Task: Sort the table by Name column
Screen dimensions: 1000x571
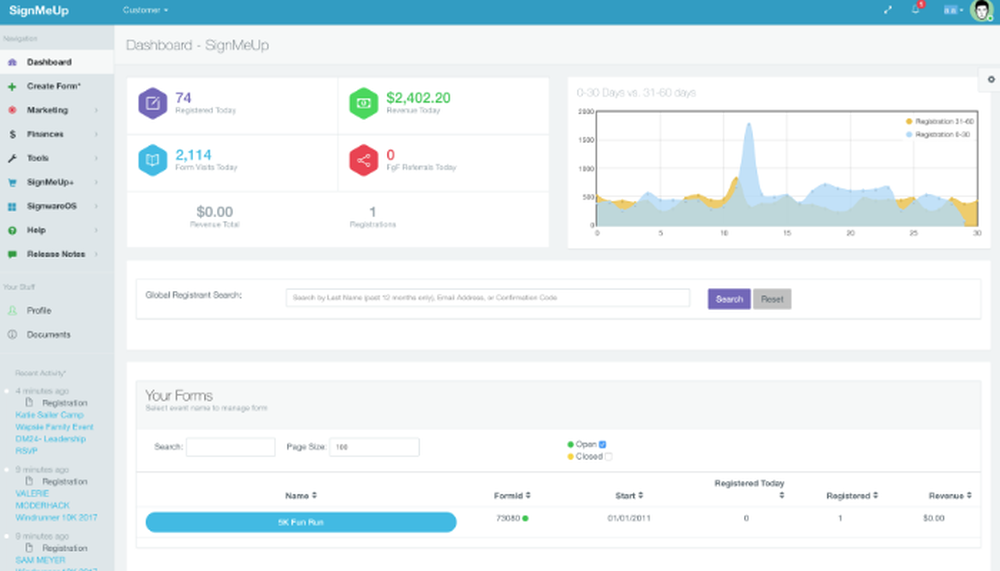Action: [301, 496]
